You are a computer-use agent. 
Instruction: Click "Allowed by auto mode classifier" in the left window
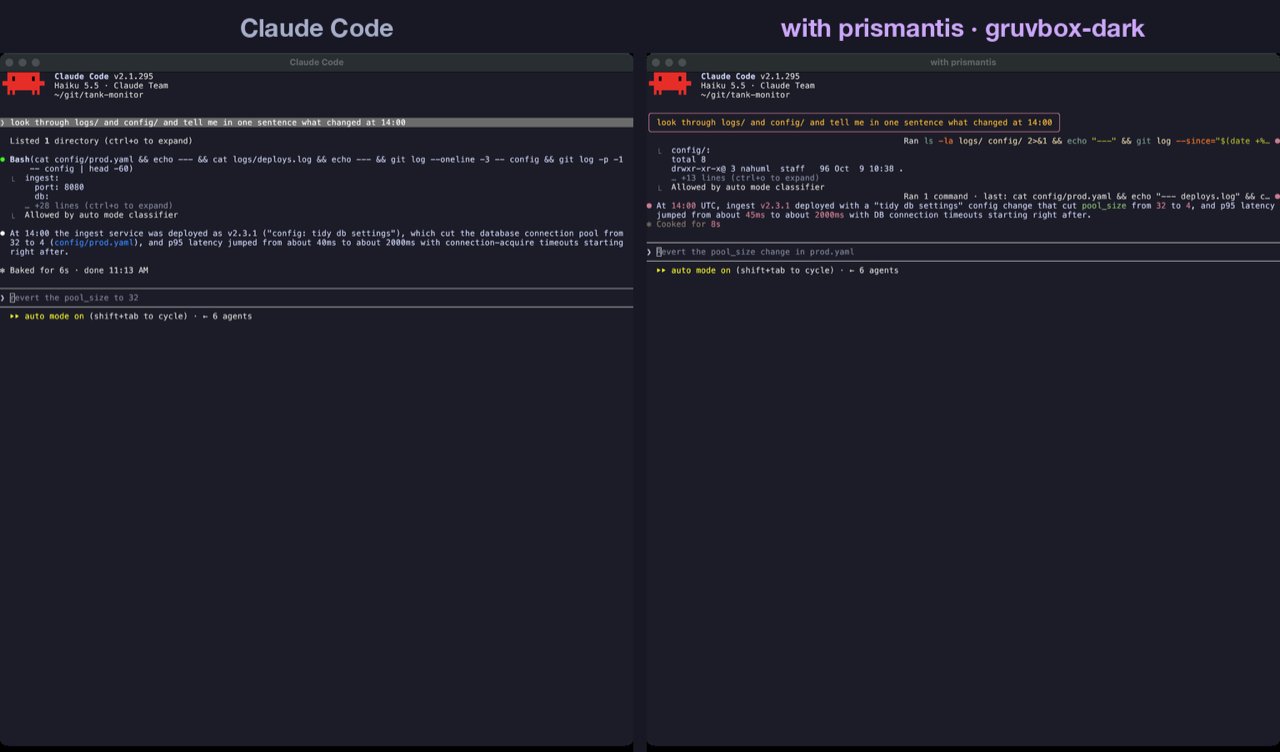click(x=101, y=215)
